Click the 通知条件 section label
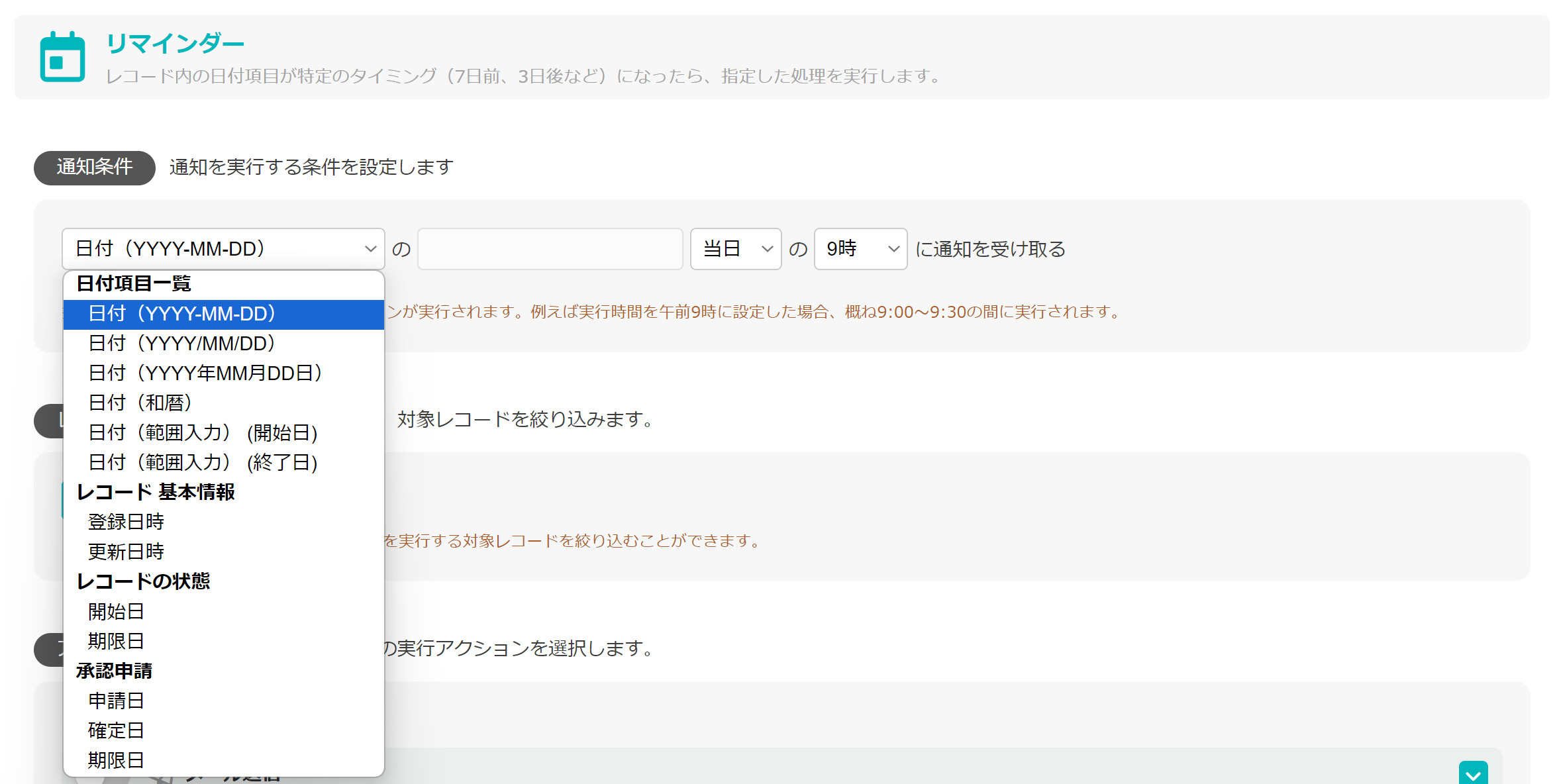The width and height of the screenshot is (1561, 784). coord(94,168)
